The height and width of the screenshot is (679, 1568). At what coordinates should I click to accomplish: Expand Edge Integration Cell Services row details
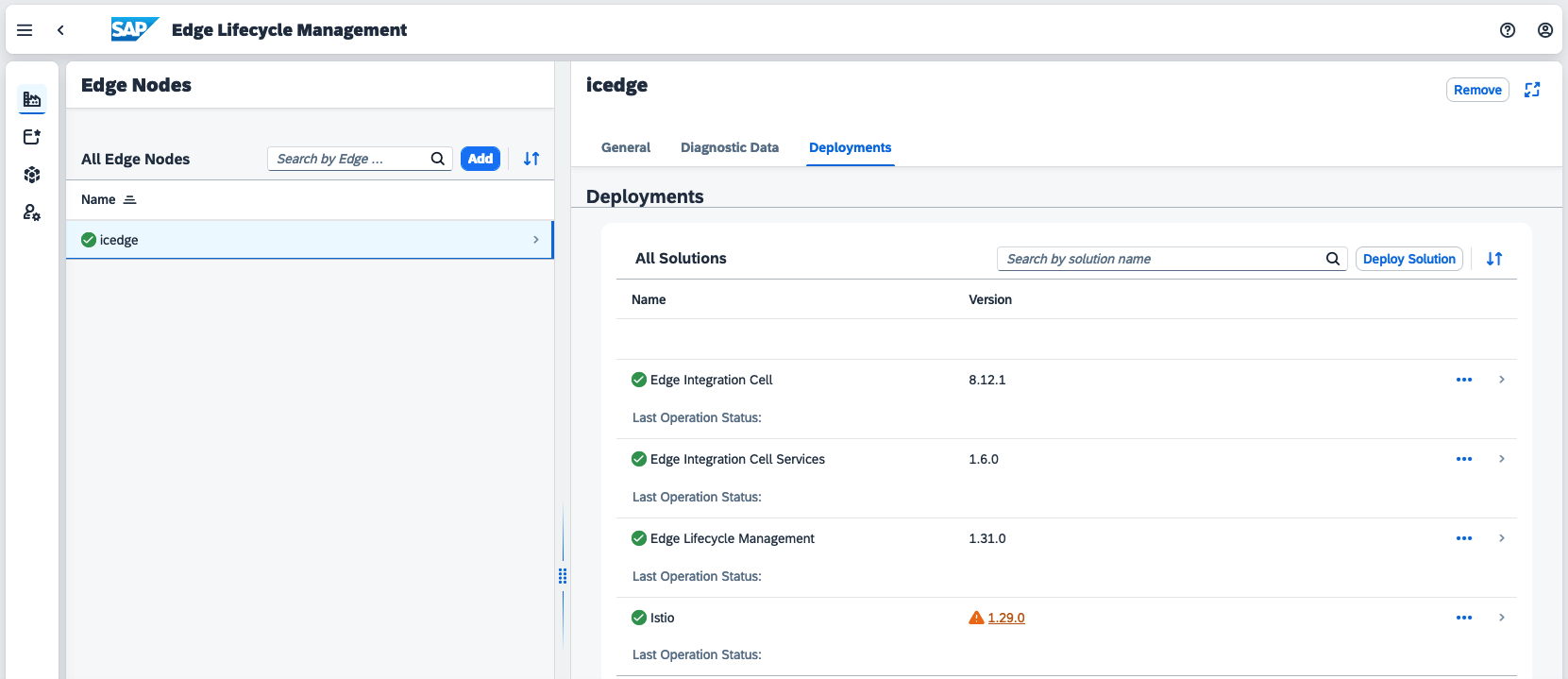(x=1502, y=459)
